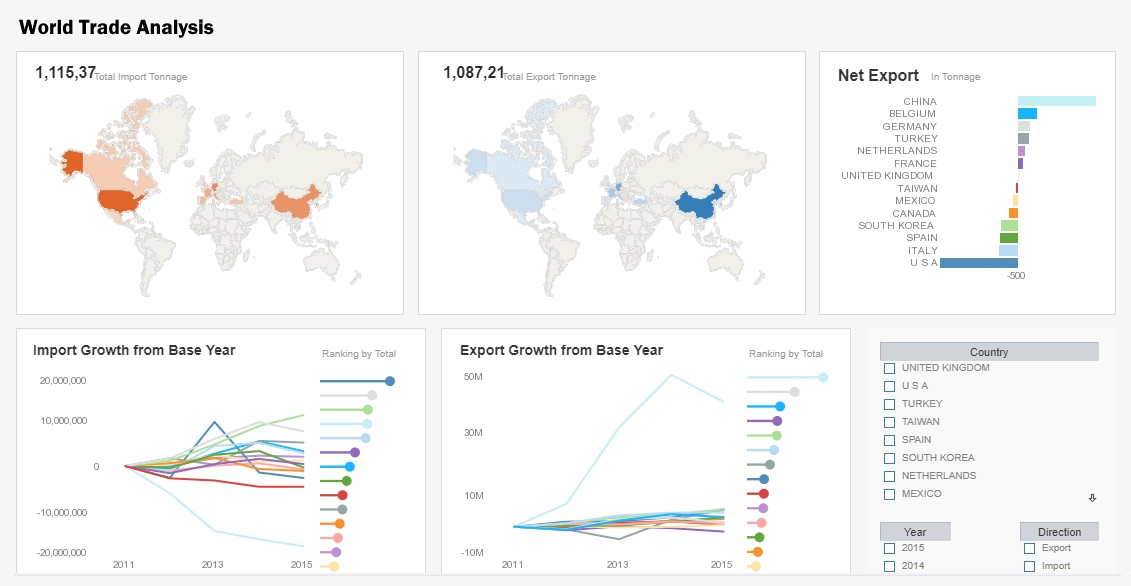The image size is (1131, 586).
Task: Tick the 2014 year checkbox
Action: [889, 566]
